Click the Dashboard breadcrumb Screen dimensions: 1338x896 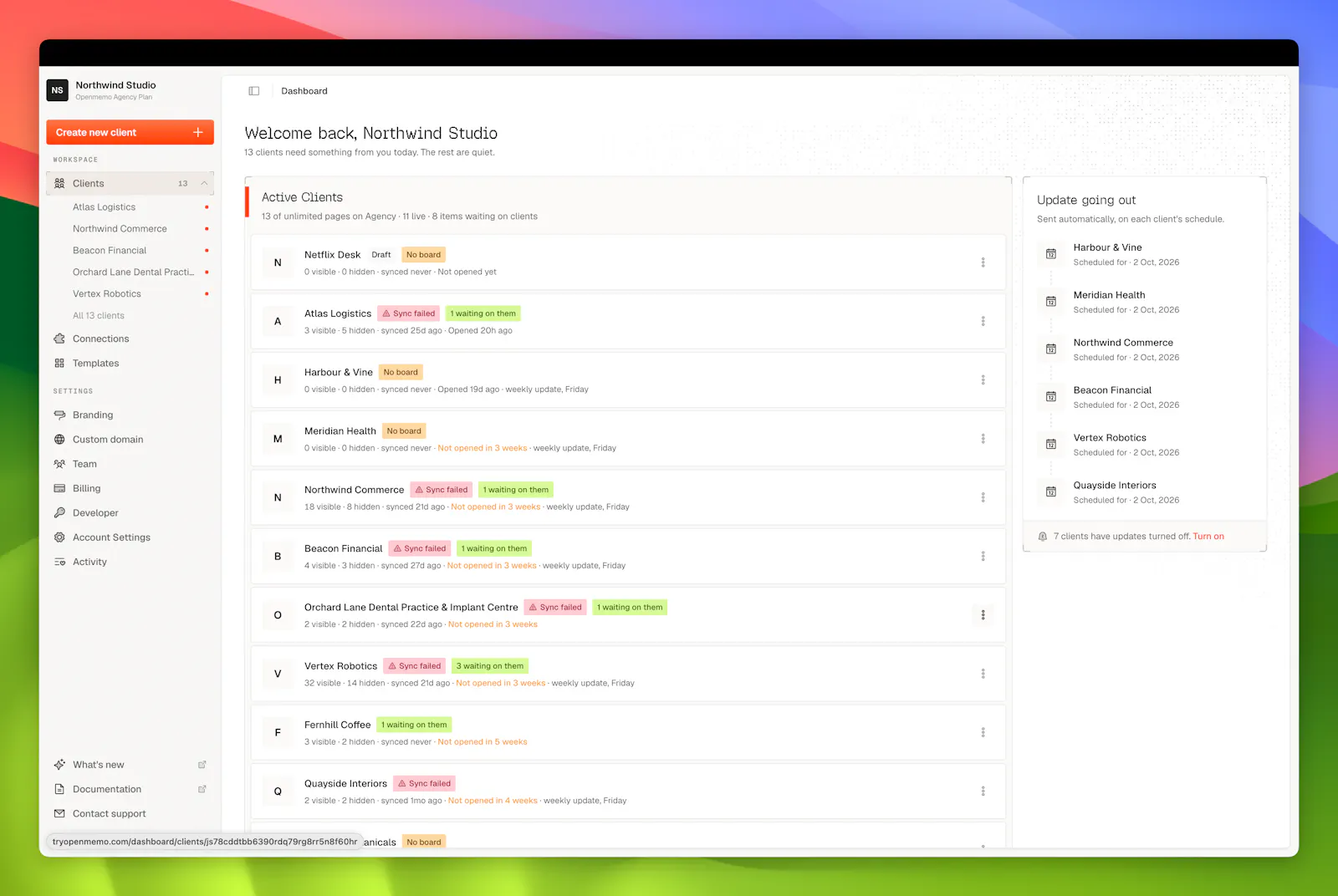304,91
